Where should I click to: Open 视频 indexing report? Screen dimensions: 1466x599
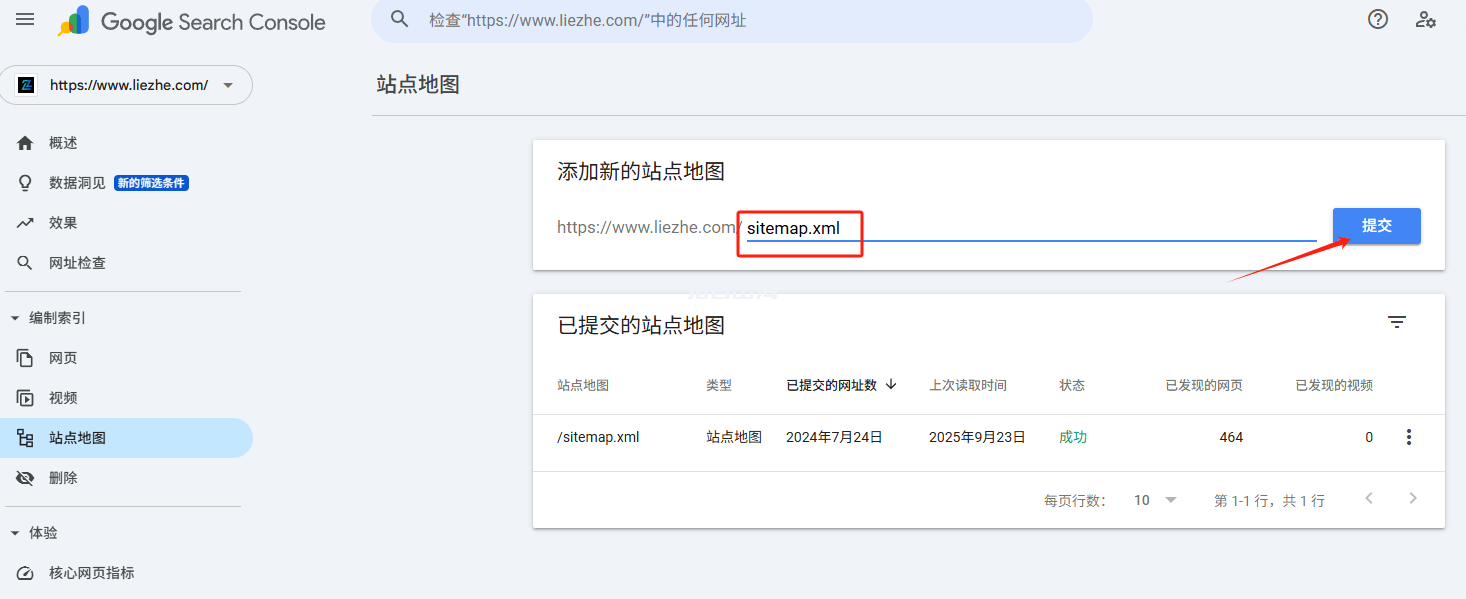pyautogui.click(x=126, y=398)
